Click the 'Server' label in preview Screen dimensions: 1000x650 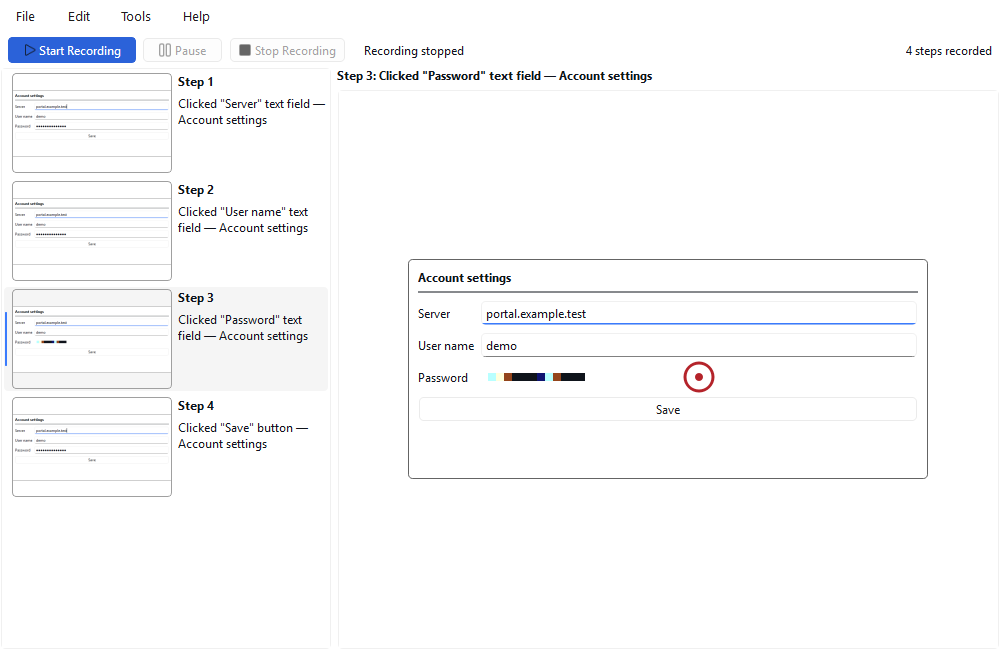tap(434, 314)
